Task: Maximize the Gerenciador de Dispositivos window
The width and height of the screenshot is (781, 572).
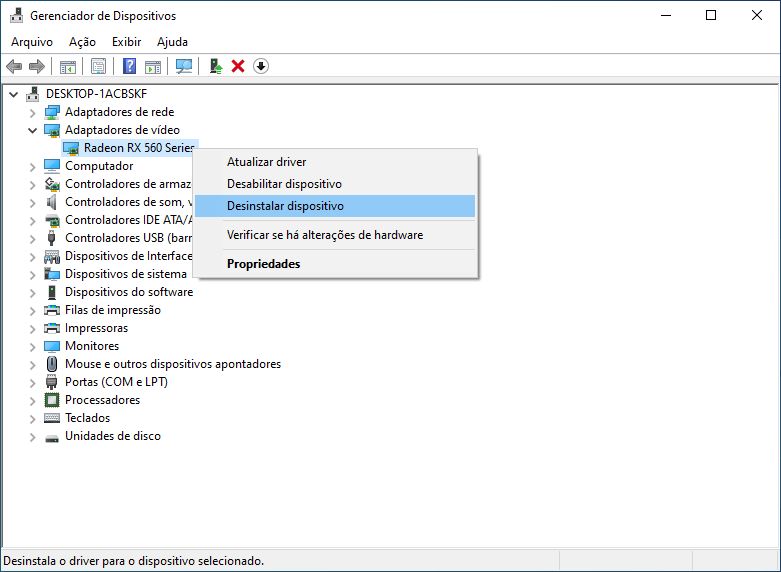Action: point(711,15)
